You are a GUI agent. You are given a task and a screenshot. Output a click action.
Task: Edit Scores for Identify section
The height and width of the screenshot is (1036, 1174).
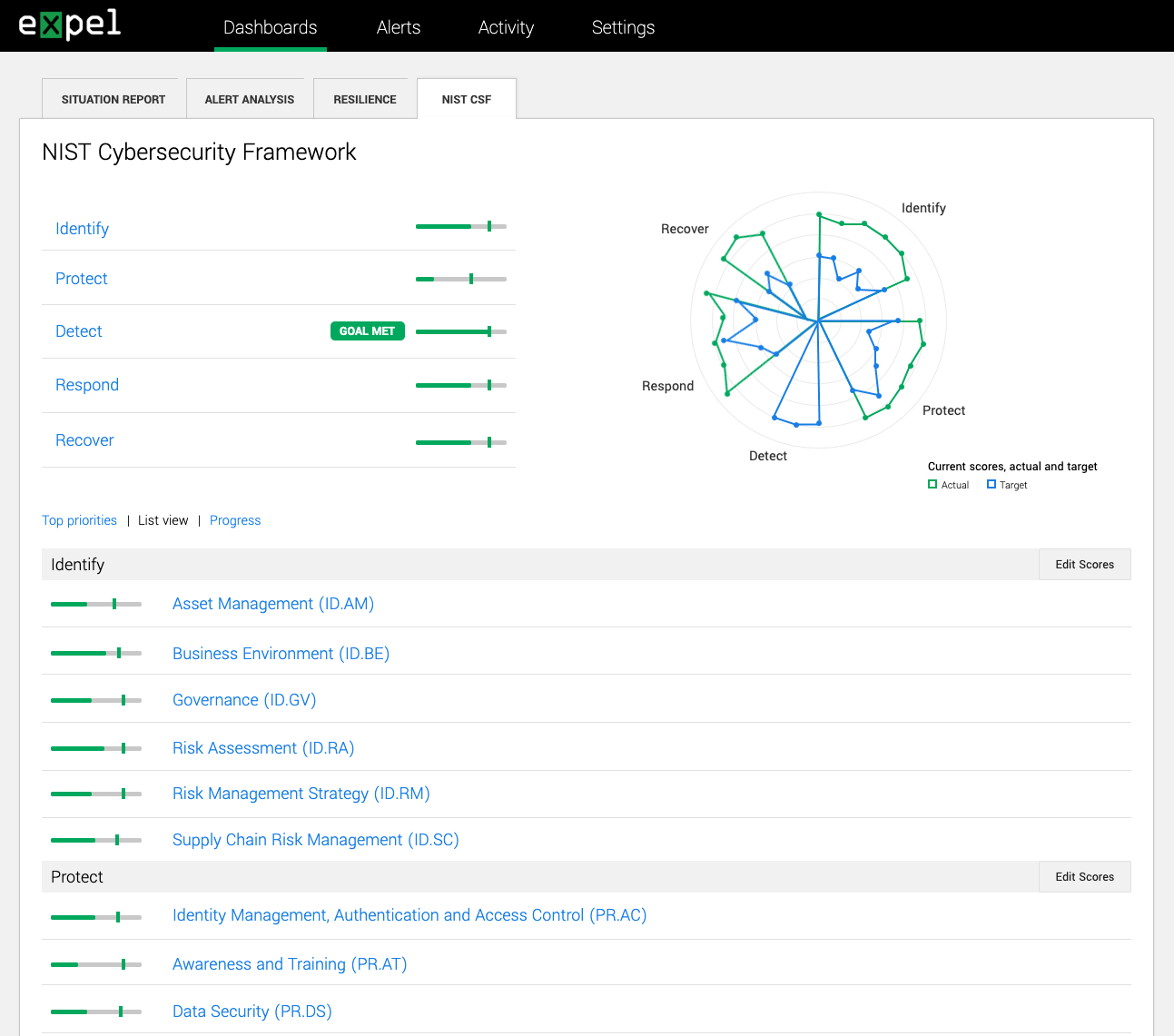[1084, 564]
